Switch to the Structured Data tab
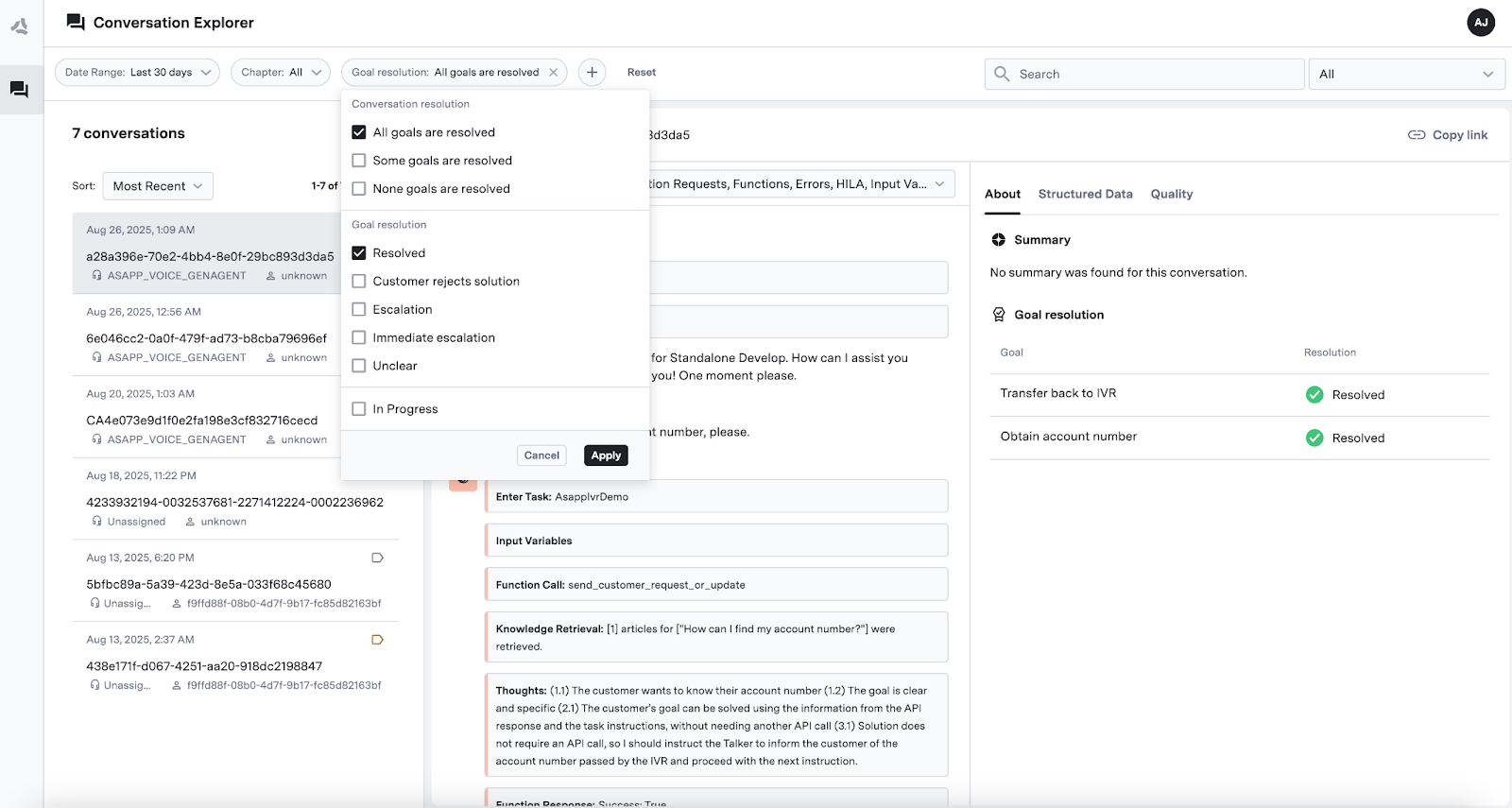This screenshot has width=1512, height=808. click(x=1085, y=194)
